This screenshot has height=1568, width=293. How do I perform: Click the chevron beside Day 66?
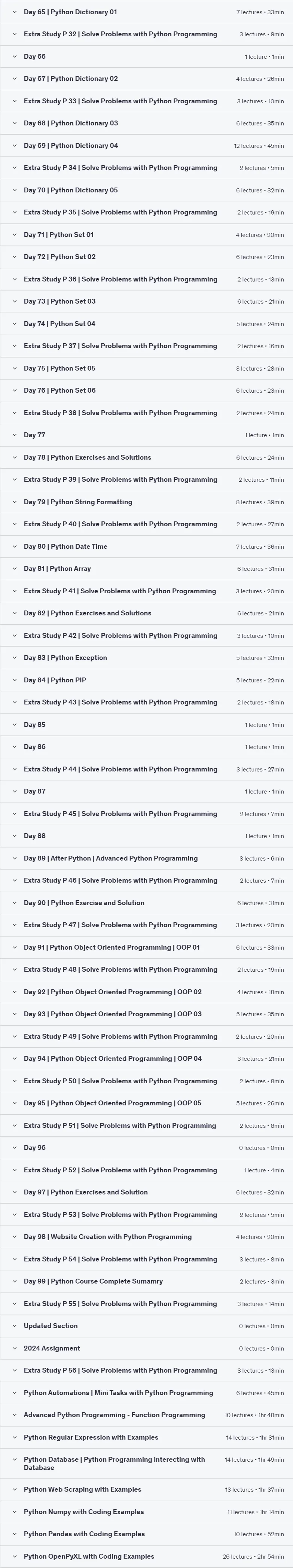(15, 57)
